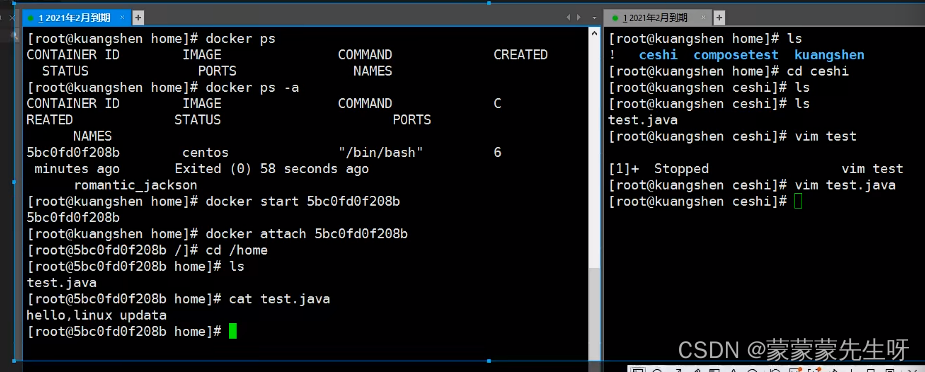This screenshot has width=925, height=372.
Task: Click the 'docker start 5bc0fd0f208b' command
Action: [303, 202]
